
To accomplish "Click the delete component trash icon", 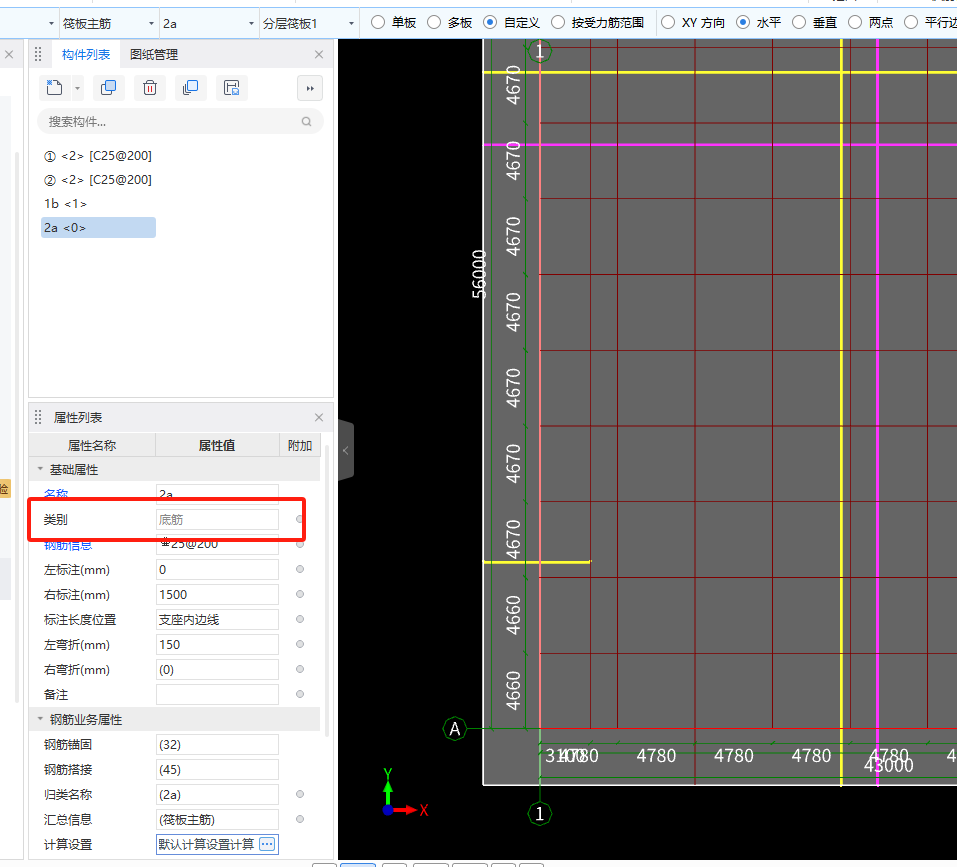I will point(150,88).
